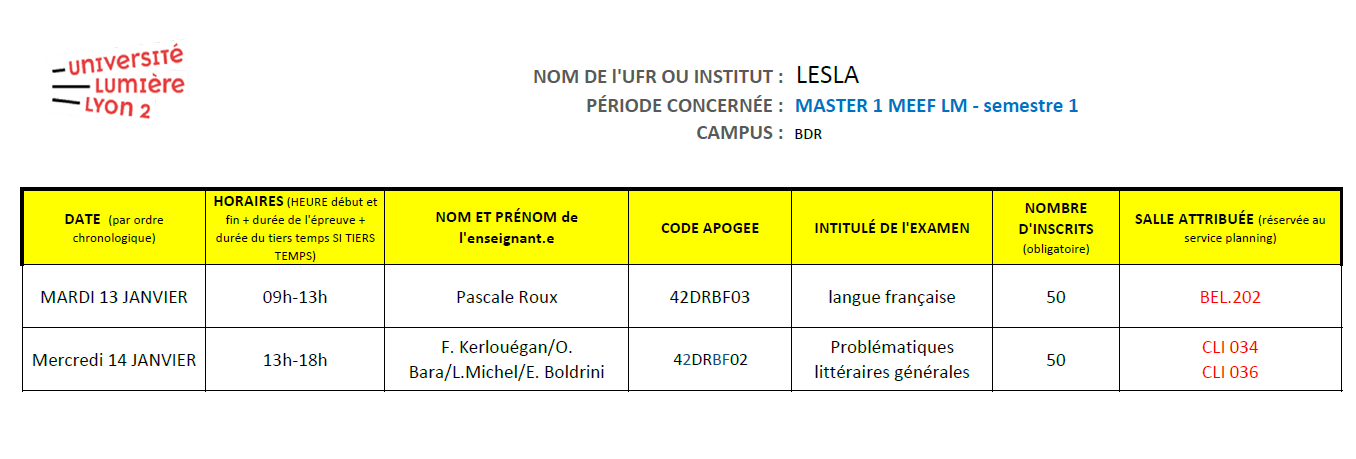Viewport: 1356px width, 459px height.
Task: Click the DATE column header
Action: pos(114,228)
